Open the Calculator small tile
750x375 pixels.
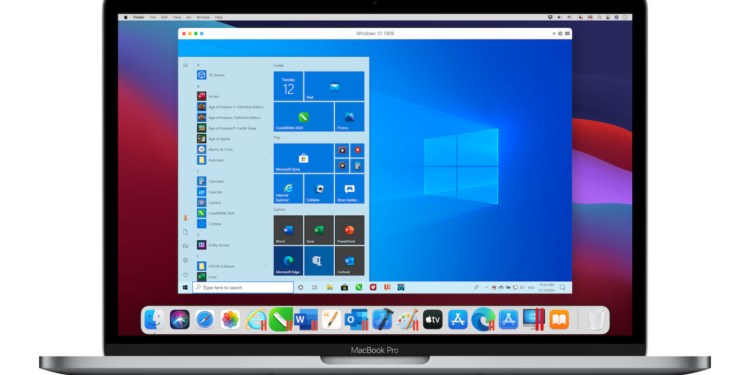click(x=357, y=165)
